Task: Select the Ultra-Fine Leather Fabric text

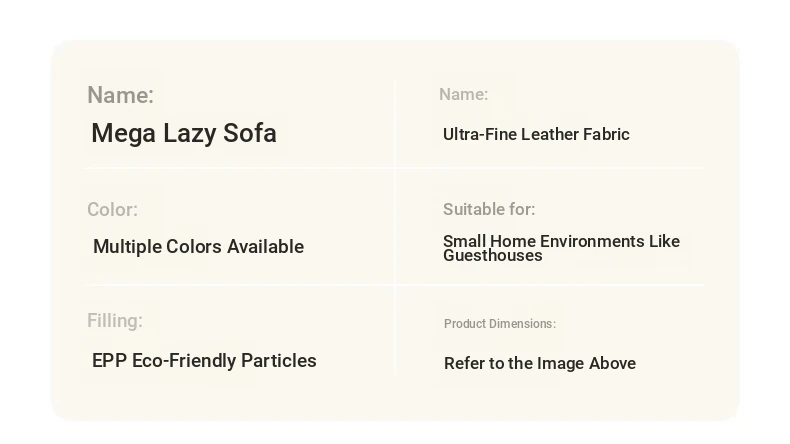Action: click(x=536, y=134)
